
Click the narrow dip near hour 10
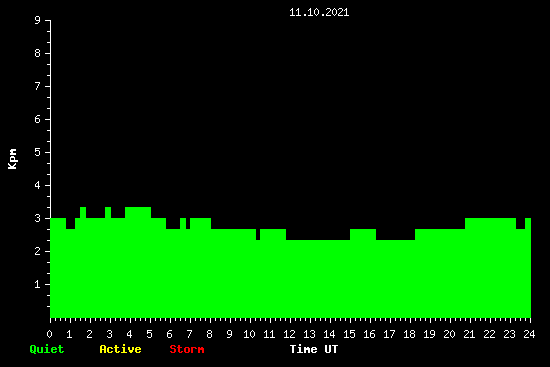(x=258, y=234)
